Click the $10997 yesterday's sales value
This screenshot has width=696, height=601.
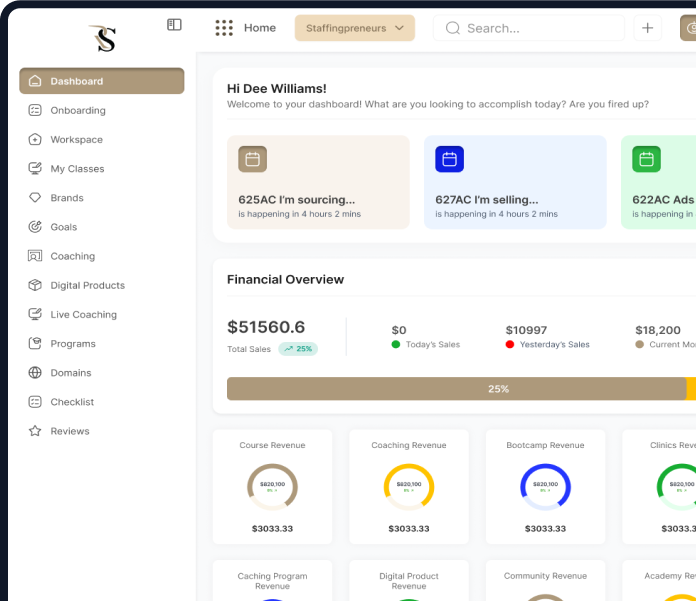pyautogui.click(x=526, y=330)
